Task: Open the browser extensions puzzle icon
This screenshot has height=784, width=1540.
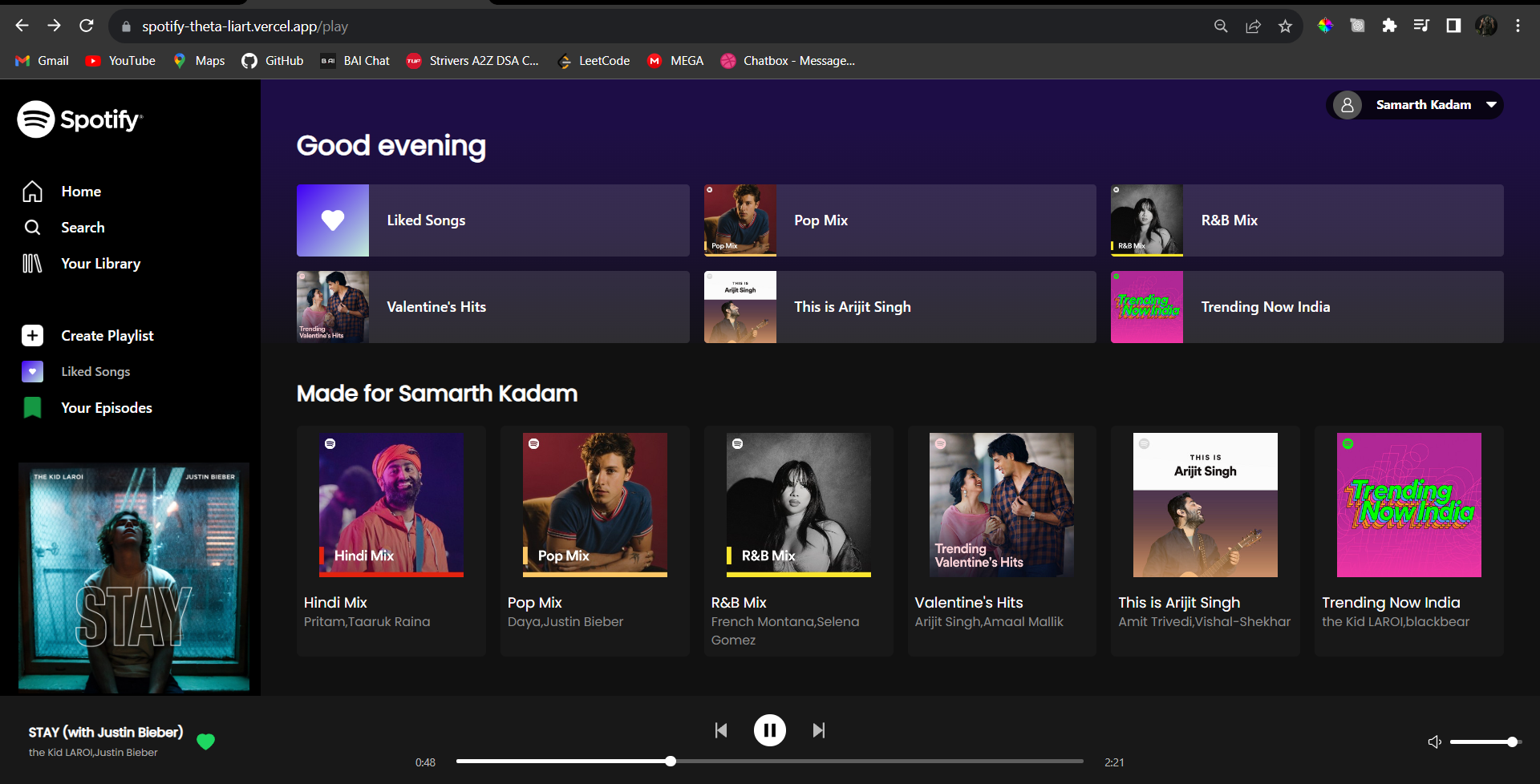Action: 1389,26
